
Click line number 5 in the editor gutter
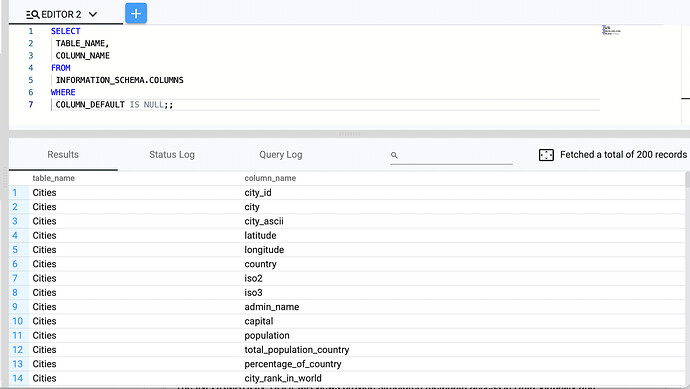(31, 80)
